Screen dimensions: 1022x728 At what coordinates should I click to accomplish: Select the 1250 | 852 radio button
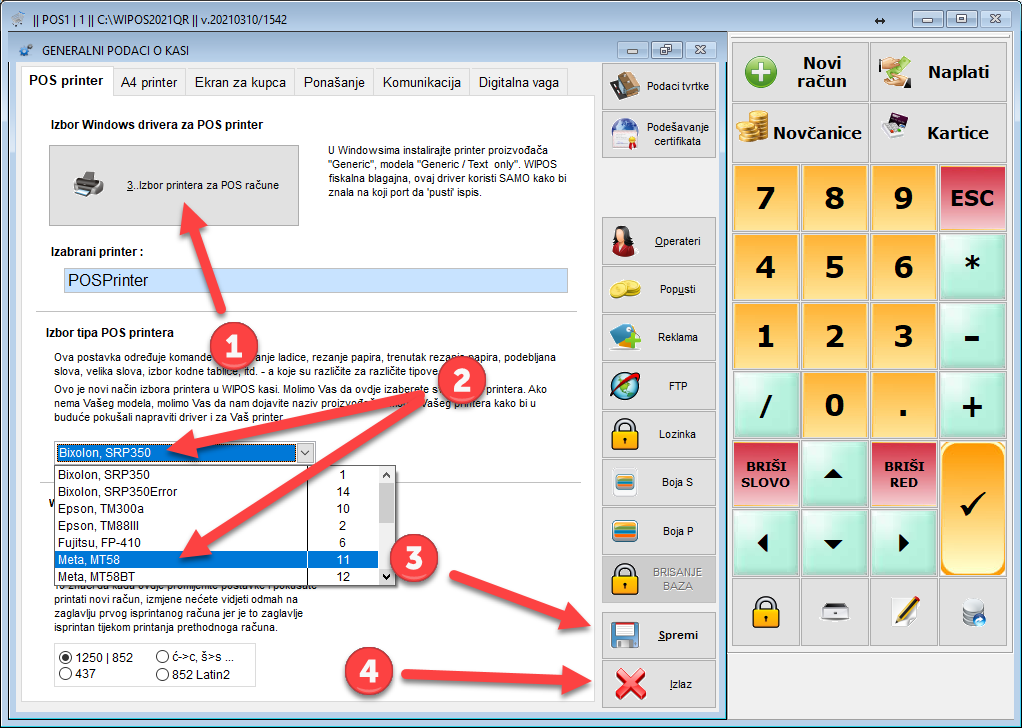[66, 658]
